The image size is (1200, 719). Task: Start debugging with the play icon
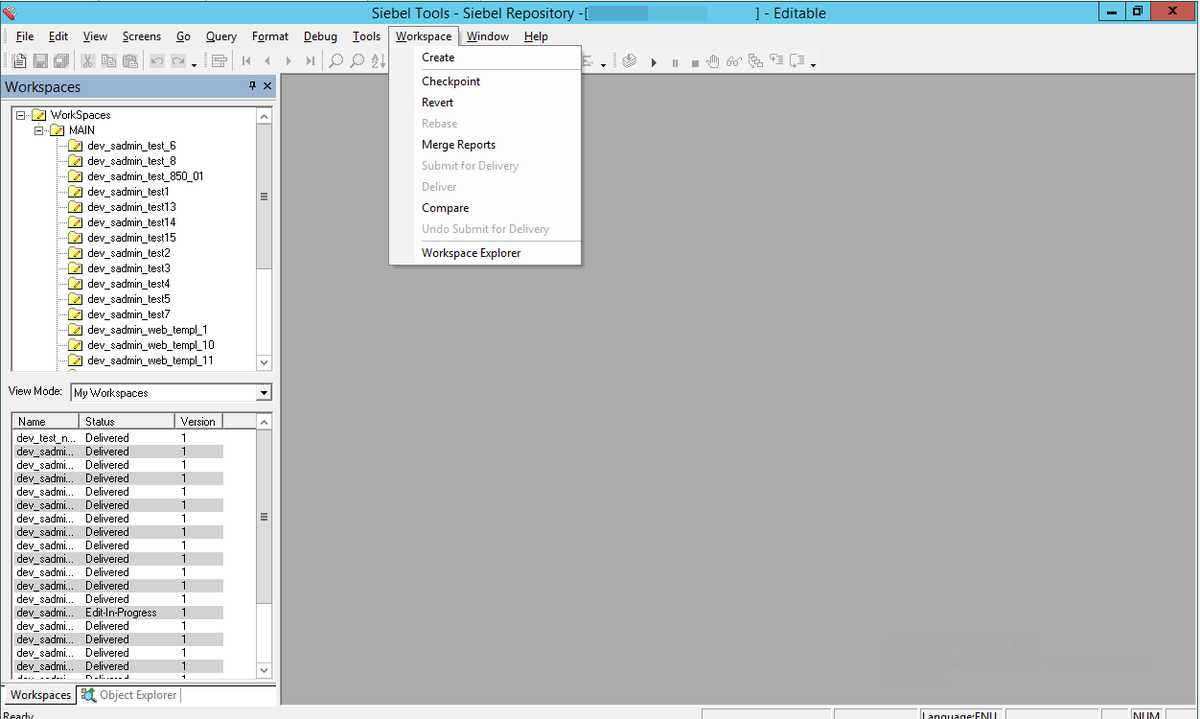(654, 63)
